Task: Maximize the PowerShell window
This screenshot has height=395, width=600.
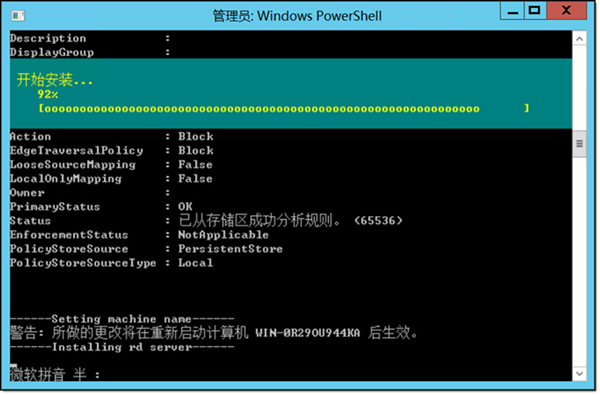Action: 535,11
